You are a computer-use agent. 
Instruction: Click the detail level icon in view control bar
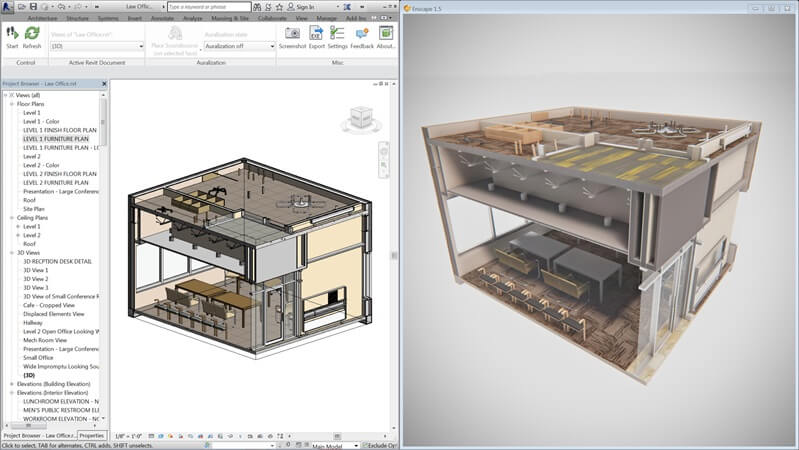pyautogui.click(x=151, y=436)
